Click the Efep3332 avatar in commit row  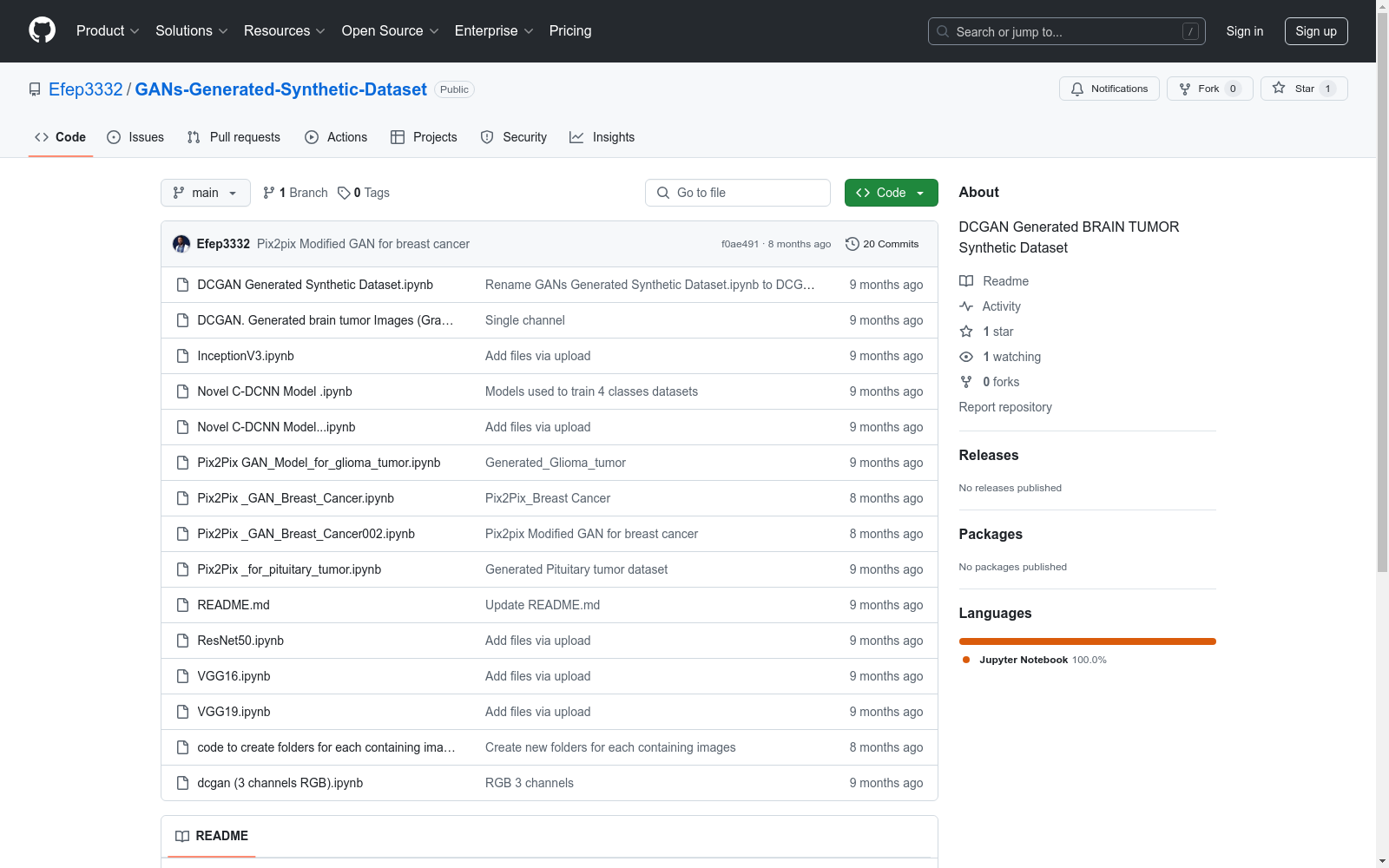[x=181, y=244]
